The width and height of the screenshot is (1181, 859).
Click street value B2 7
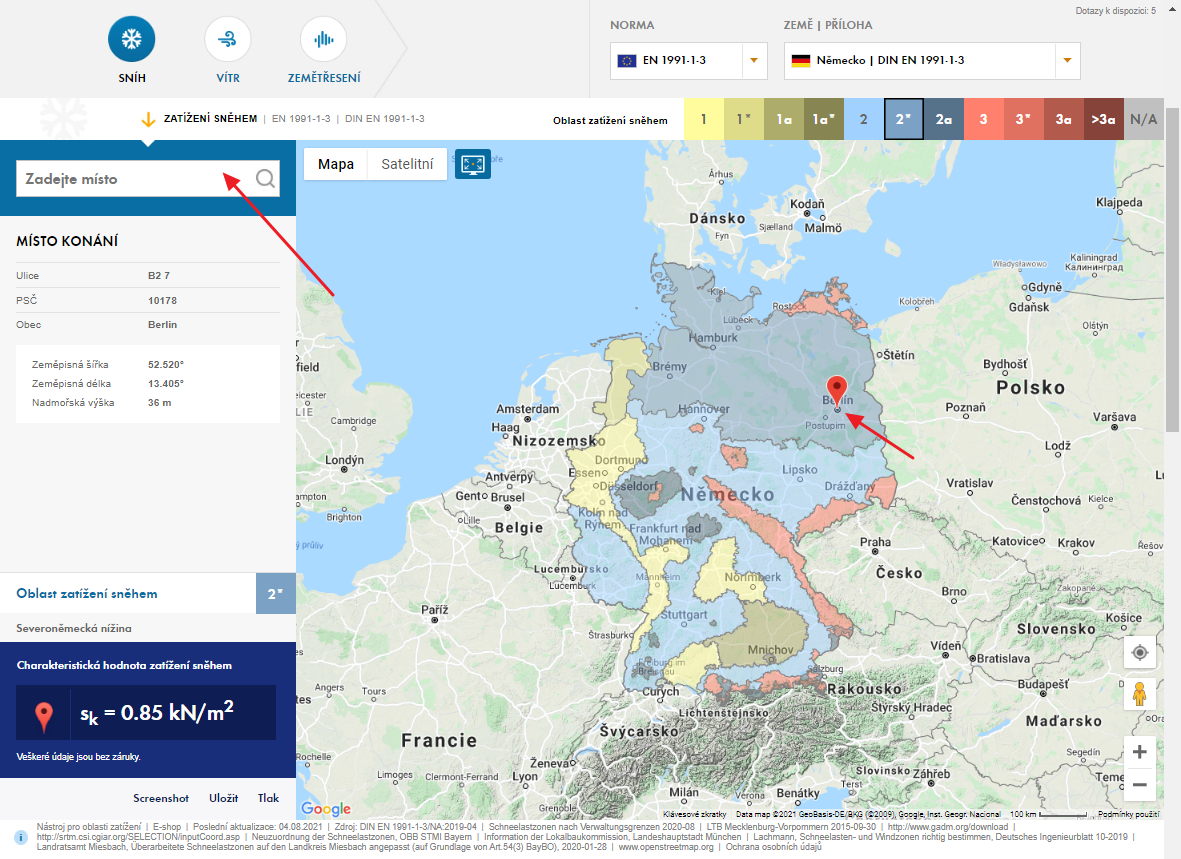[x=159, y=276]
